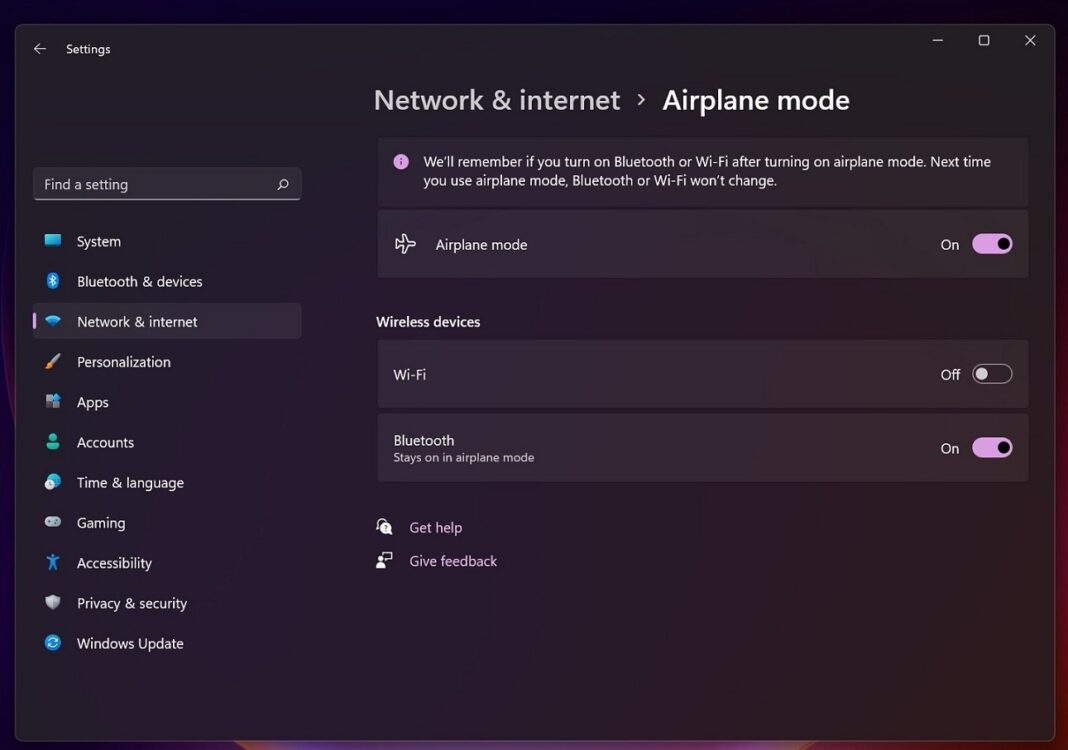The width and height of the screenshot is (1068, 750).
Task: Click the back arrow in Settings
Action: tap(39, 48)
